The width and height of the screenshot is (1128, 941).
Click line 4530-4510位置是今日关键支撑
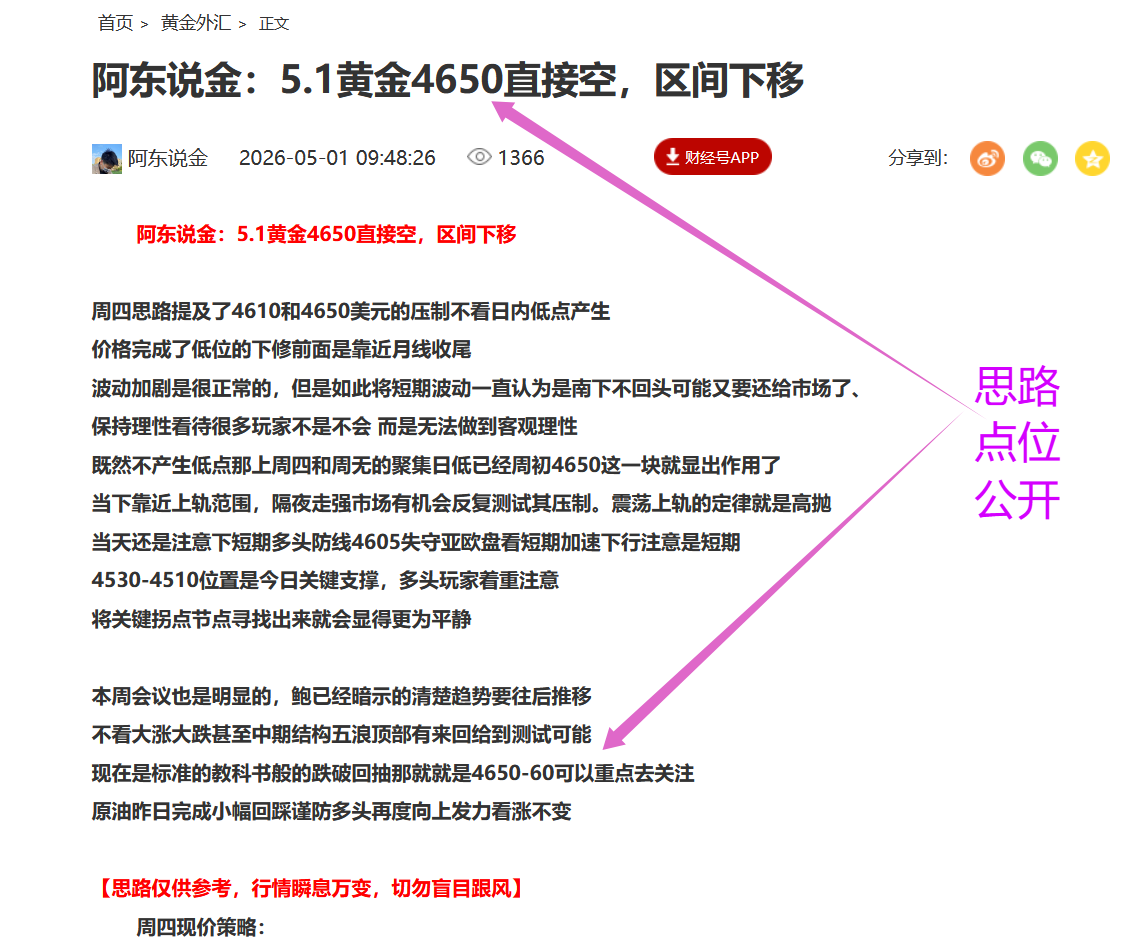point(325,581)
